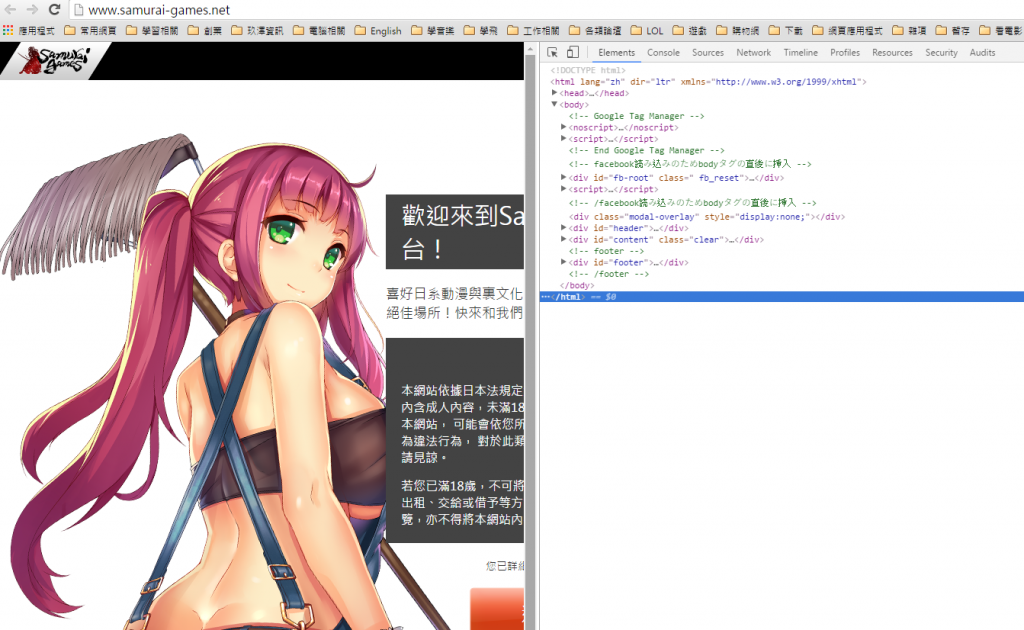Open the 看電影 bookmark folder
Screen dimensions: 1024x630
(x=1001, y=30)
